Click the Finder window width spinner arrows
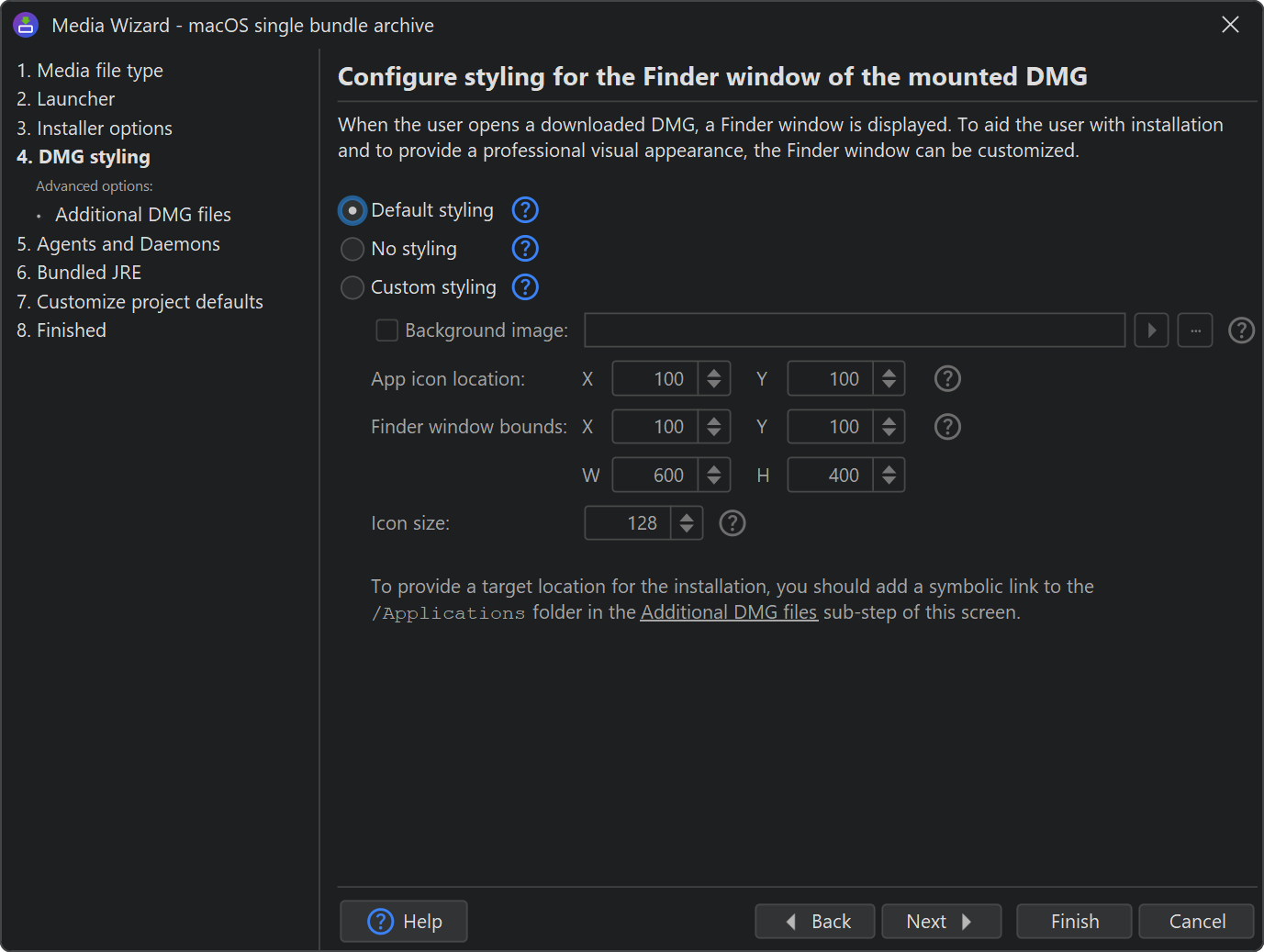This screenshot has height=952, width=1264. tap(714, 476)
